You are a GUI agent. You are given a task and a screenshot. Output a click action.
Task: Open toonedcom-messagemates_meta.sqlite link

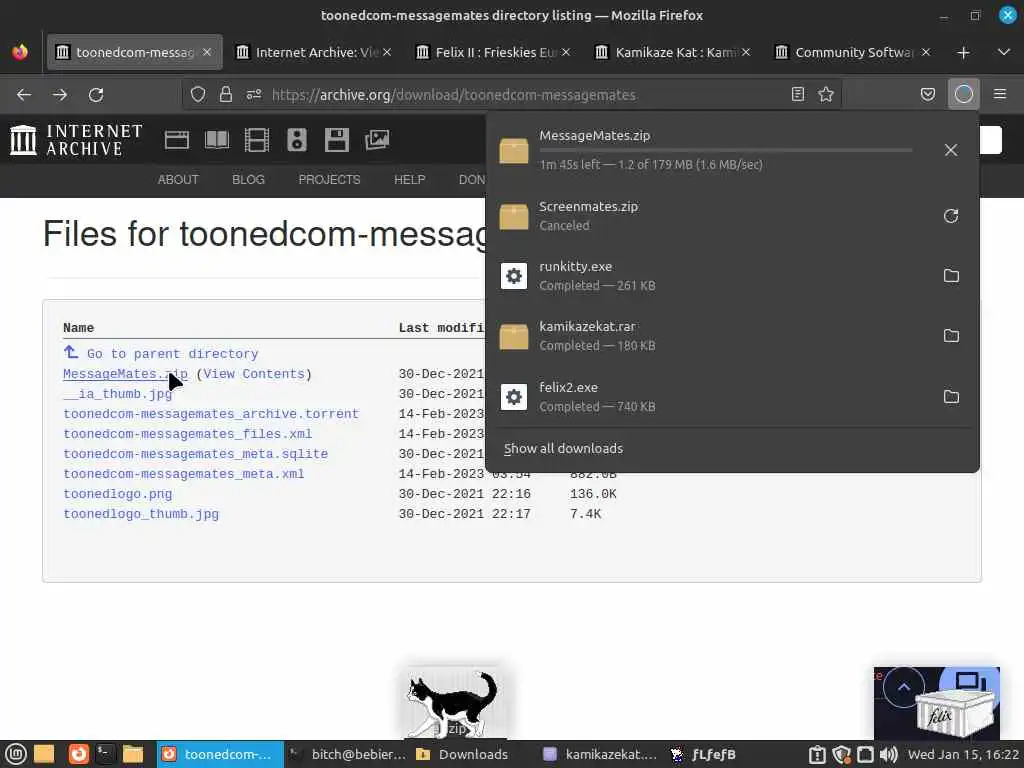click(195, 454)
